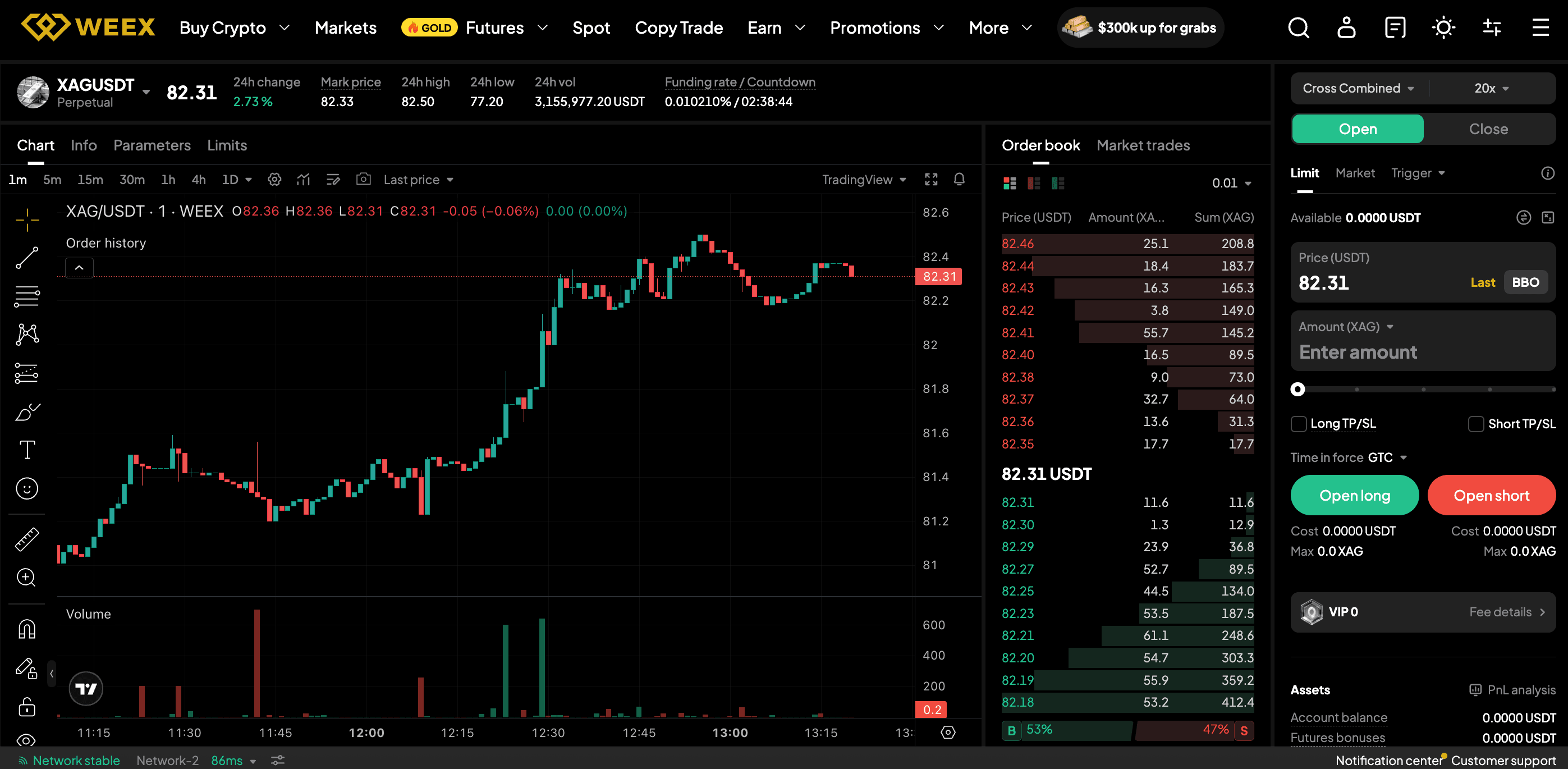Screen dimensions: 1568x769
Task: Toggle the light/dark theme sun icon
Action: click(x=1443, y=28)
